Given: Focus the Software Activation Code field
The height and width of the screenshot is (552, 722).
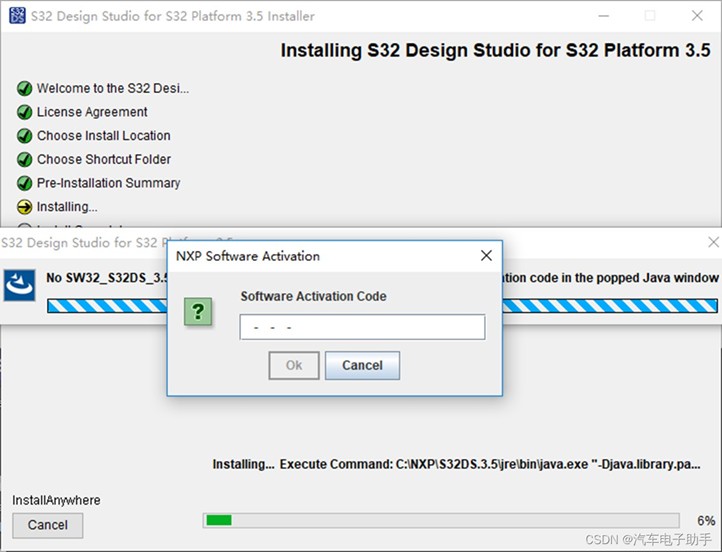Looking at the screenshot, I should [x=362, y=327].
